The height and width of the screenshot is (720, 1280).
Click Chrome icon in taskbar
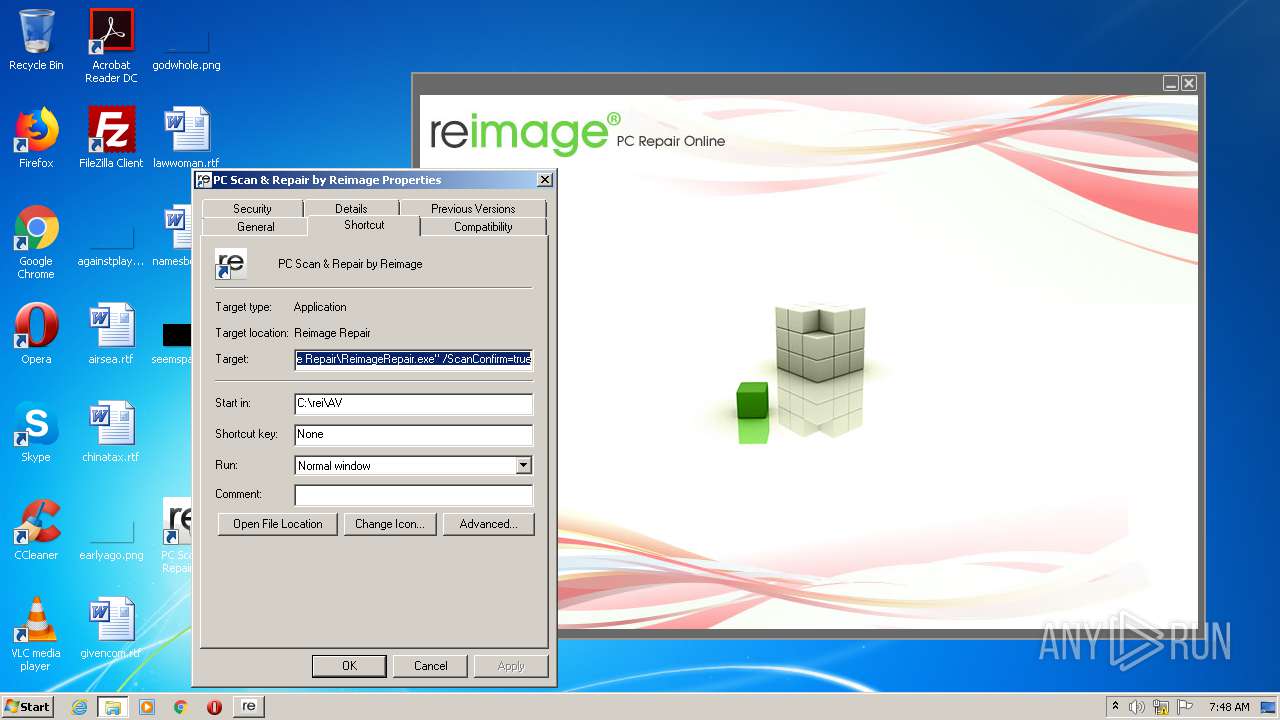(x=180, y=707)
